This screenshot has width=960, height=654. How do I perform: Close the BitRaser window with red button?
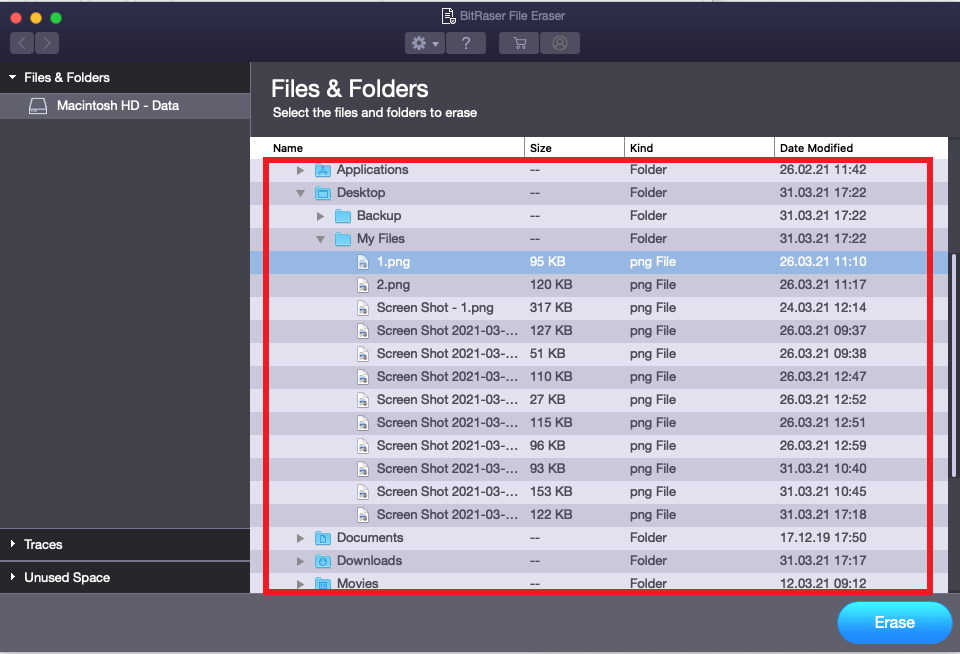tap(17, 18)
